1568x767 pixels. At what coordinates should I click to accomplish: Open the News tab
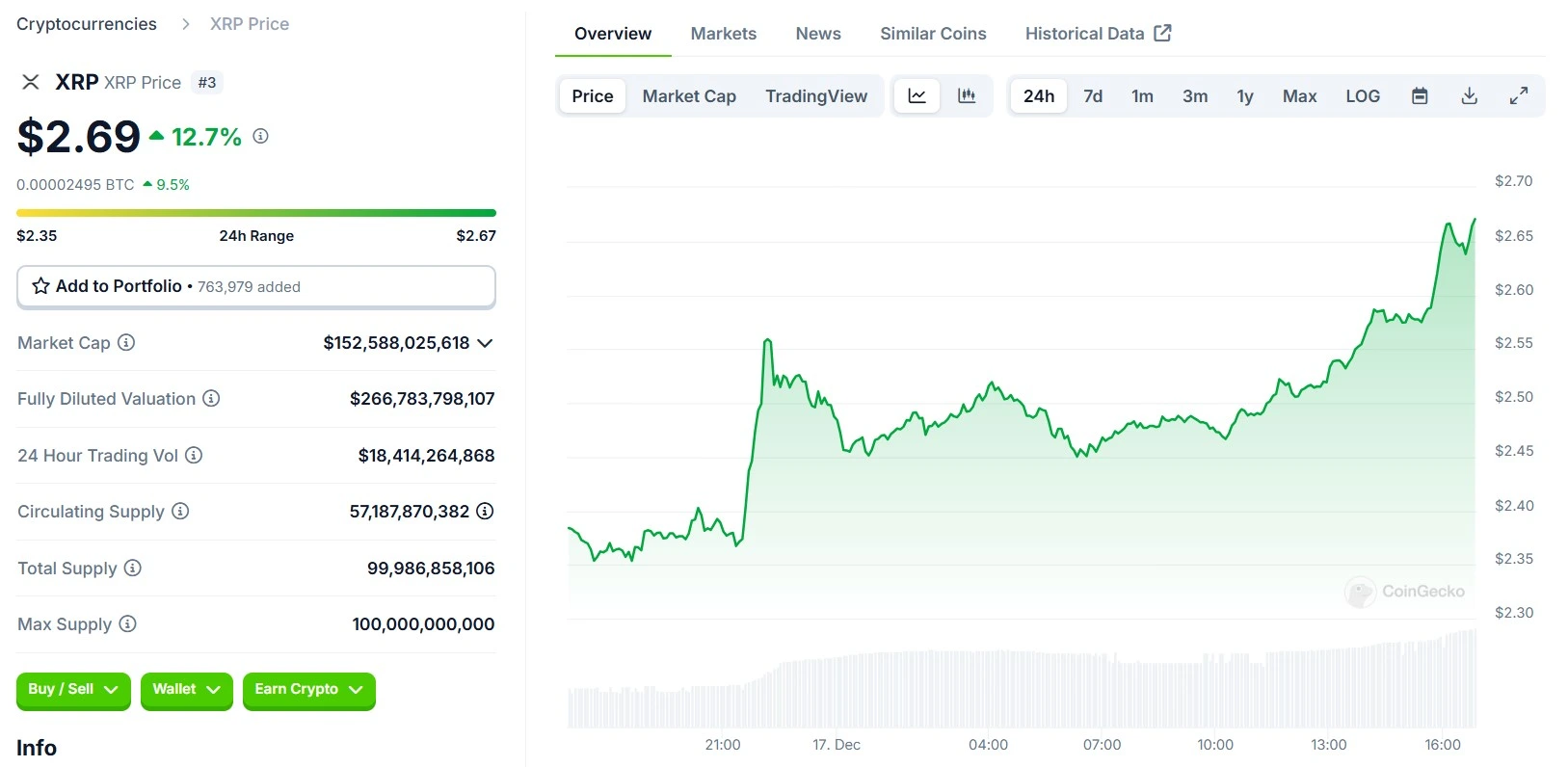[818, 34]
